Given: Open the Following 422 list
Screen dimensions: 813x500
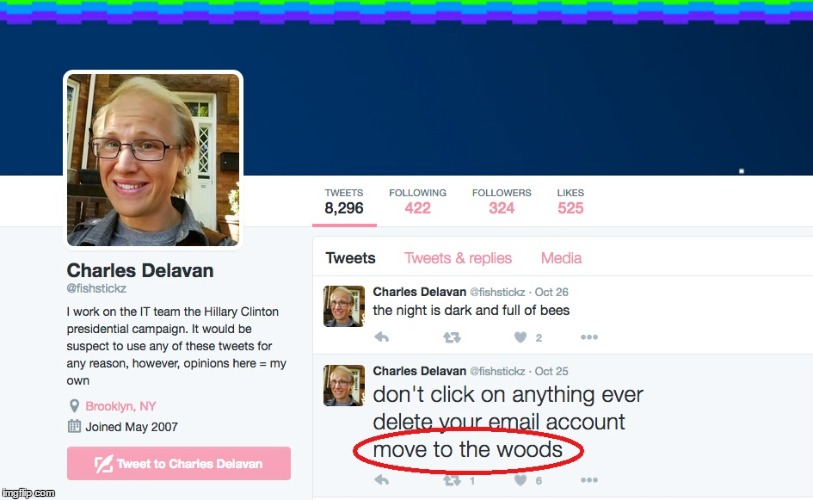Looking at the screenshot, I should coord(417,202).
